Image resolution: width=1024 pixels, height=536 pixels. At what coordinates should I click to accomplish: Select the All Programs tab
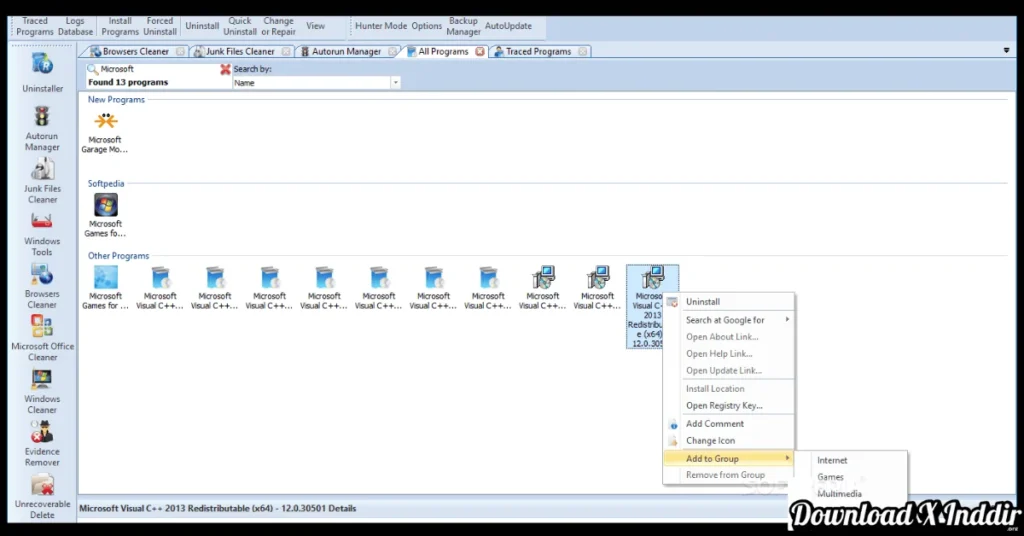[443, 52]
